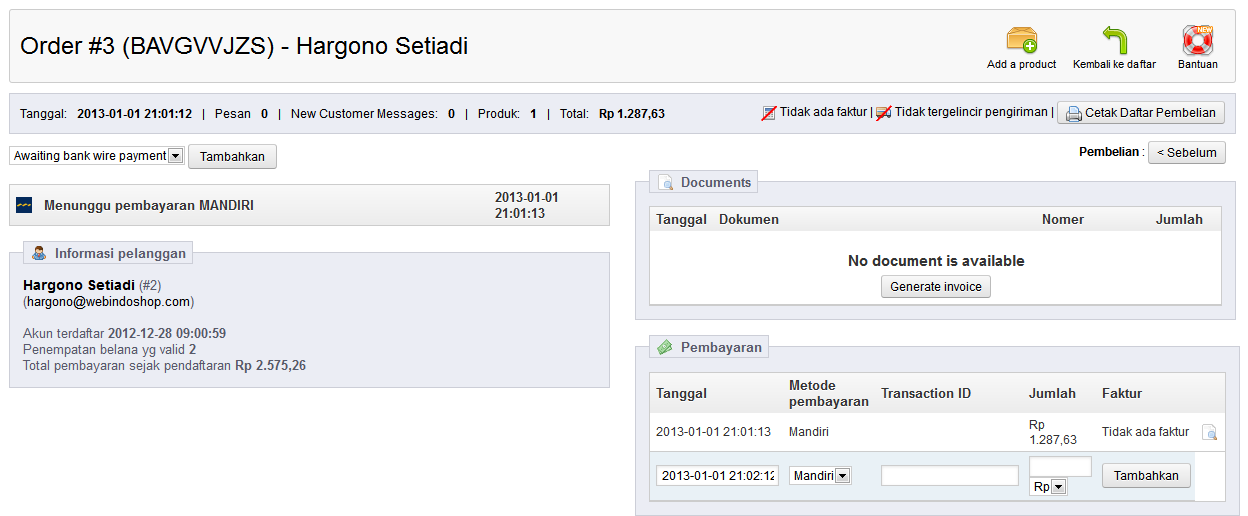Go to previous order with Sebelum
Screen dimensions: 1248x516
coord(1186,153)
